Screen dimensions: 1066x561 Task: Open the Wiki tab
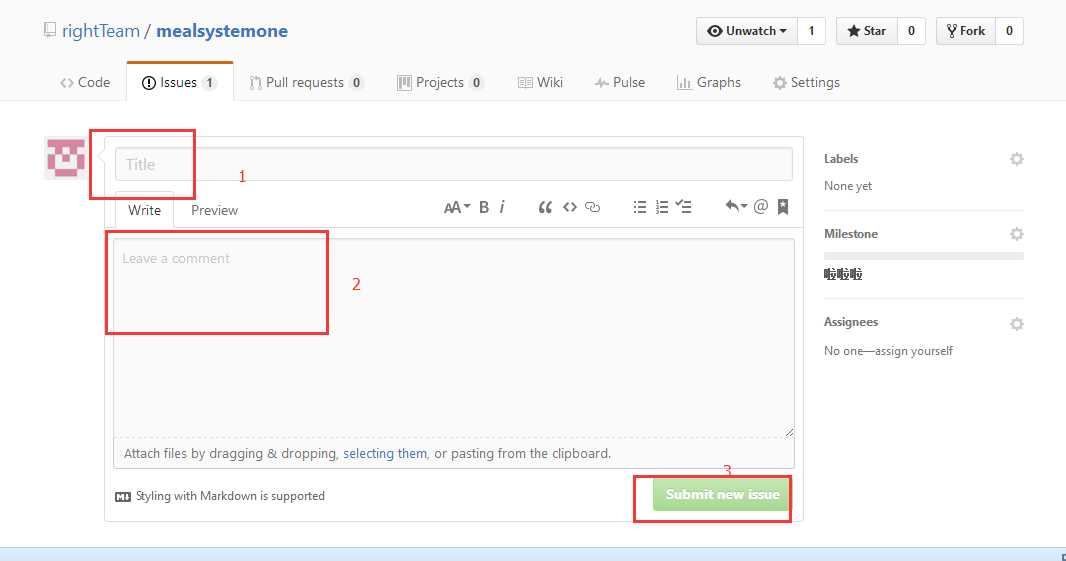[x=540, y=82]
